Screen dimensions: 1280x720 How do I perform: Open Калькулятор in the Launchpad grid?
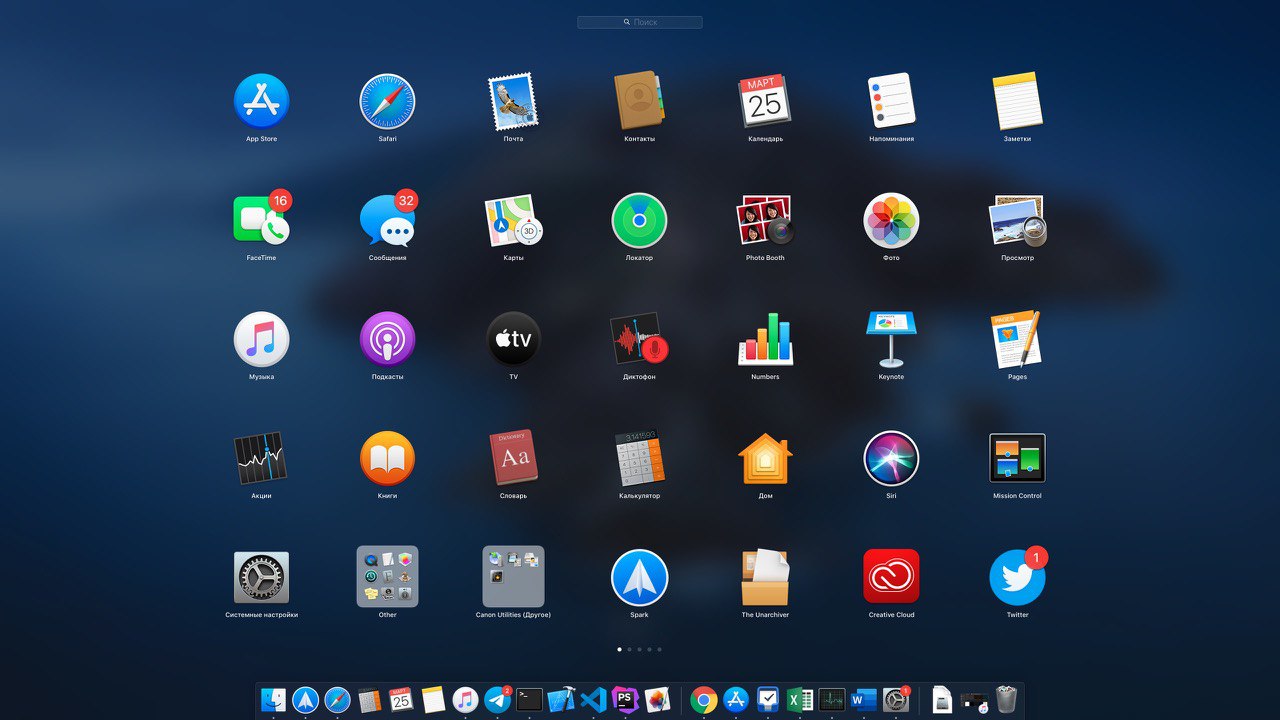[639, 458]
